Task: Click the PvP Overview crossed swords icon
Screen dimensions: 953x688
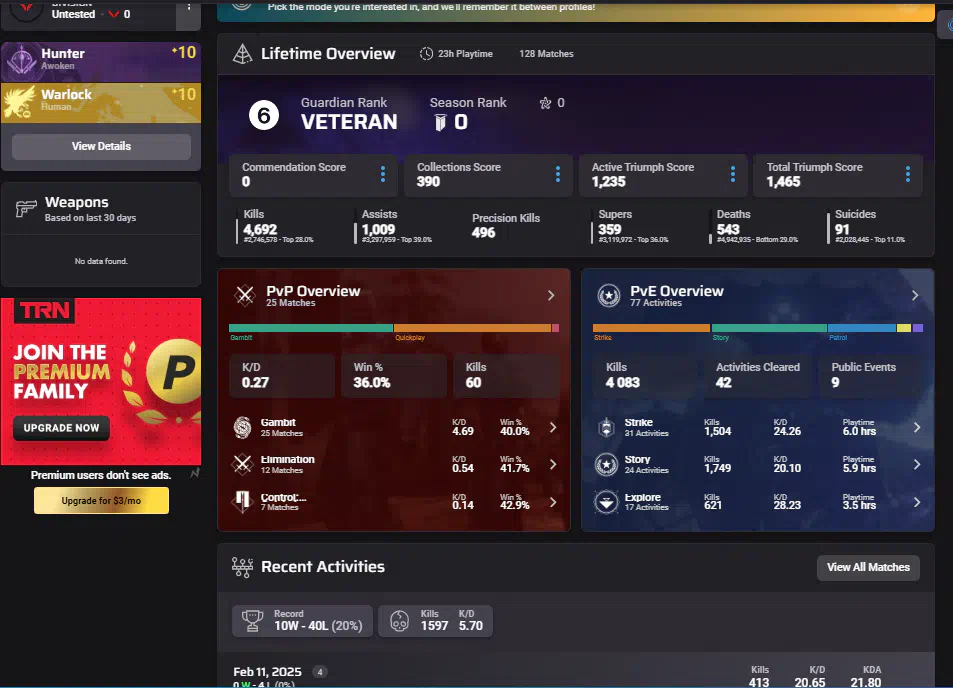Action: click(x=244, y=295)
